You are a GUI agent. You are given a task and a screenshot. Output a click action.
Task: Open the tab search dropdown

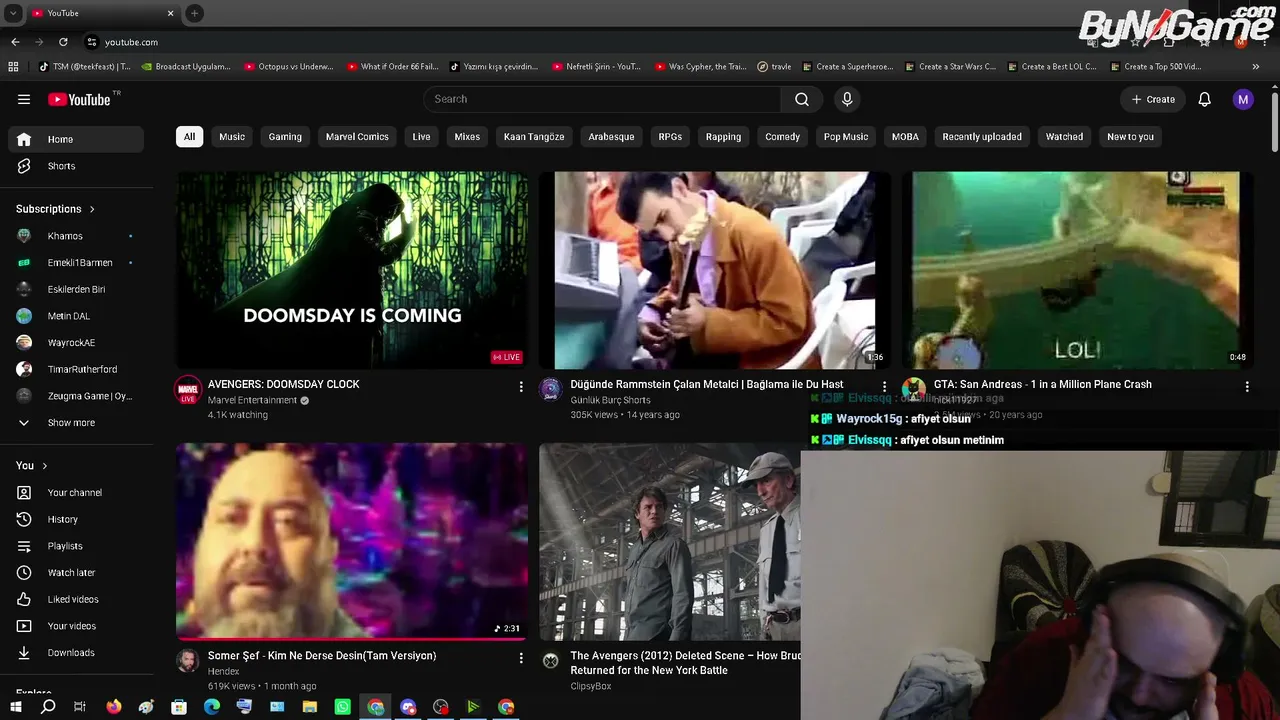(13, 13)
